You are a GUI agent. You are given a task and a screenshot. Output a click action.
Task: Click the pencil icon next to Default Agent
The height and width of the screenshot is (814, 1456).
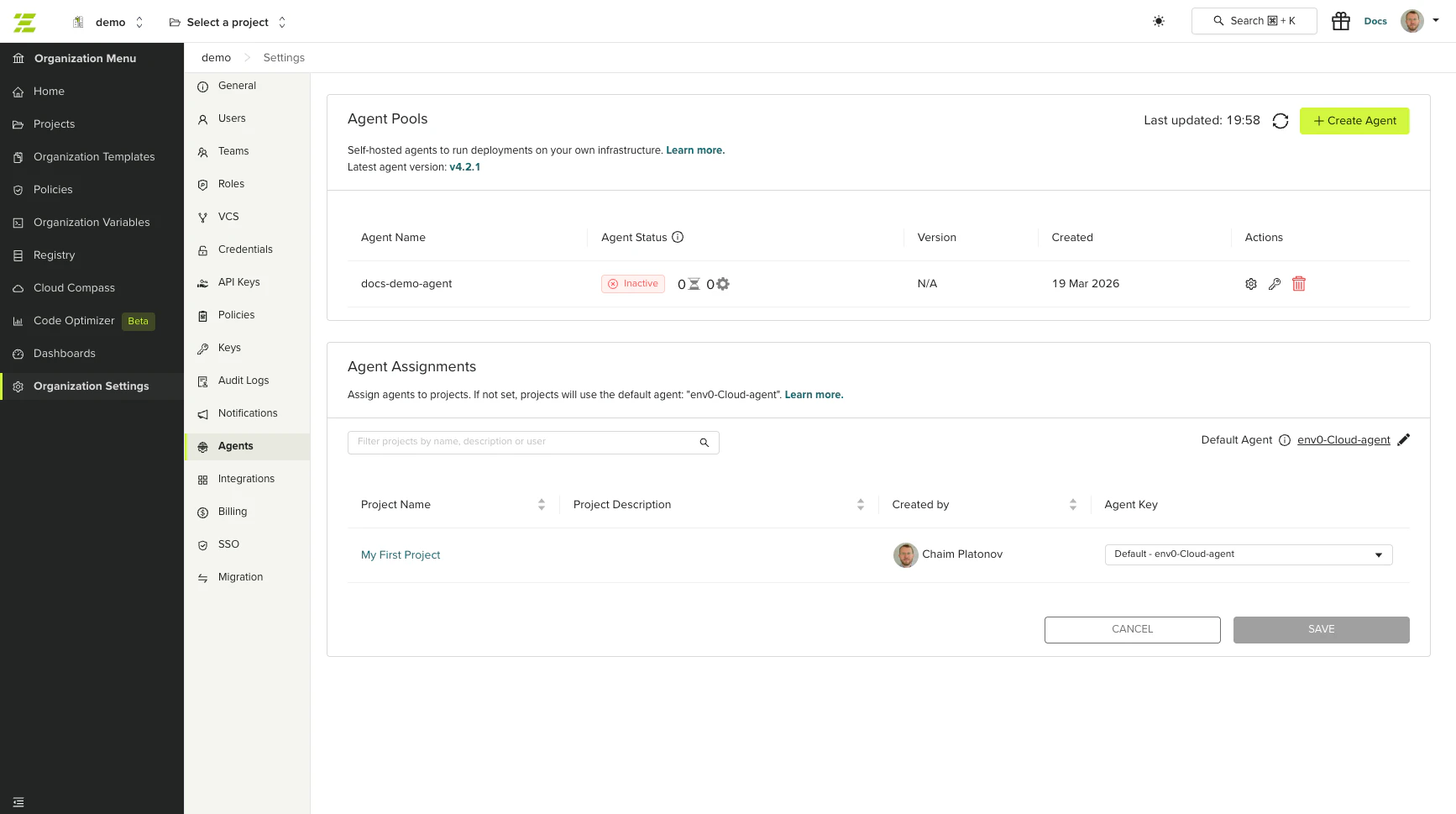point(1405,439)
